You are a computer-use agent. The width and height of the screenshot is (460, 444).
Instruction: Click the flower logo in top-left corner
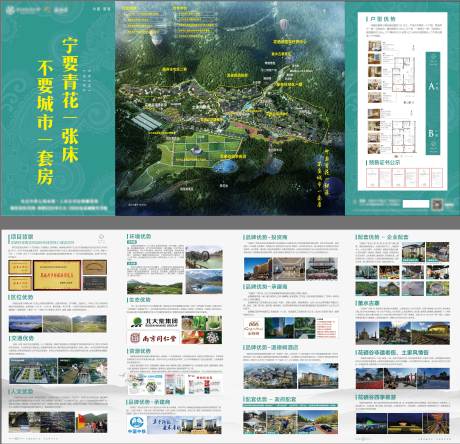tap(11, 10)
